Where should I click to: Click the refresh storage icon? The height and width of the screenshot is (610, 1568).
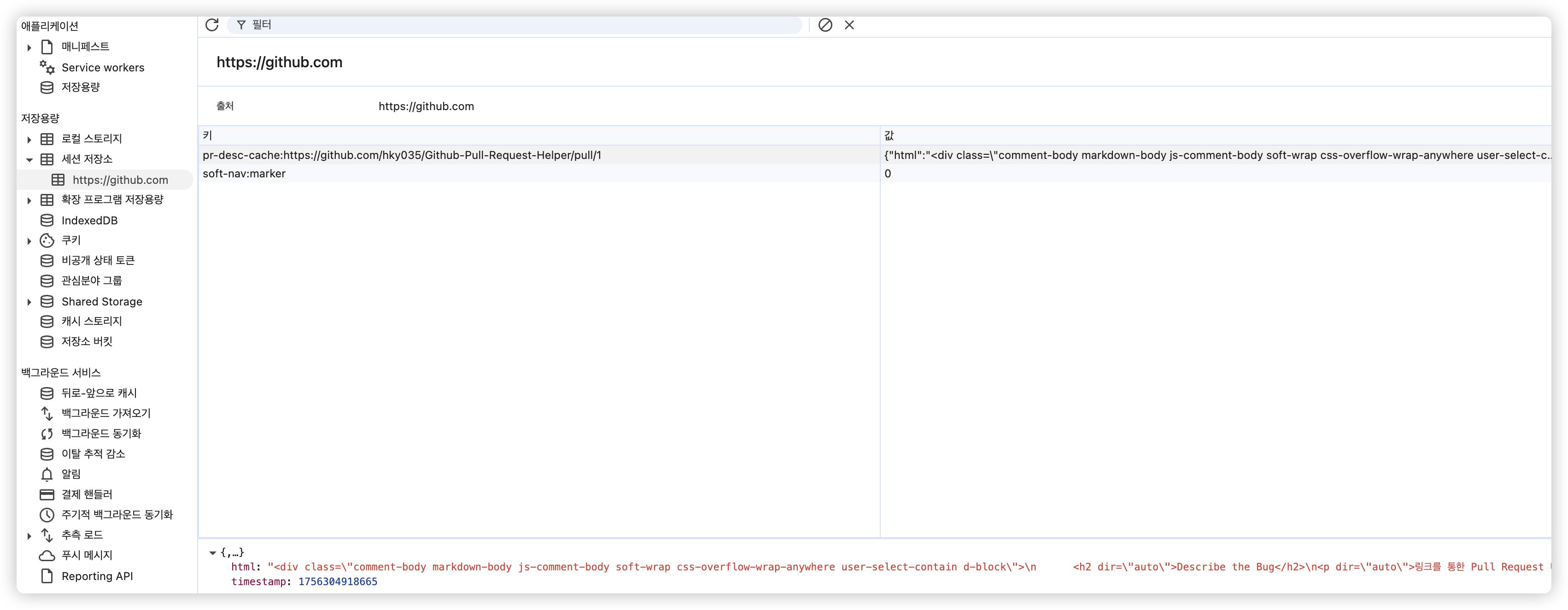click(x=212, y=25)
